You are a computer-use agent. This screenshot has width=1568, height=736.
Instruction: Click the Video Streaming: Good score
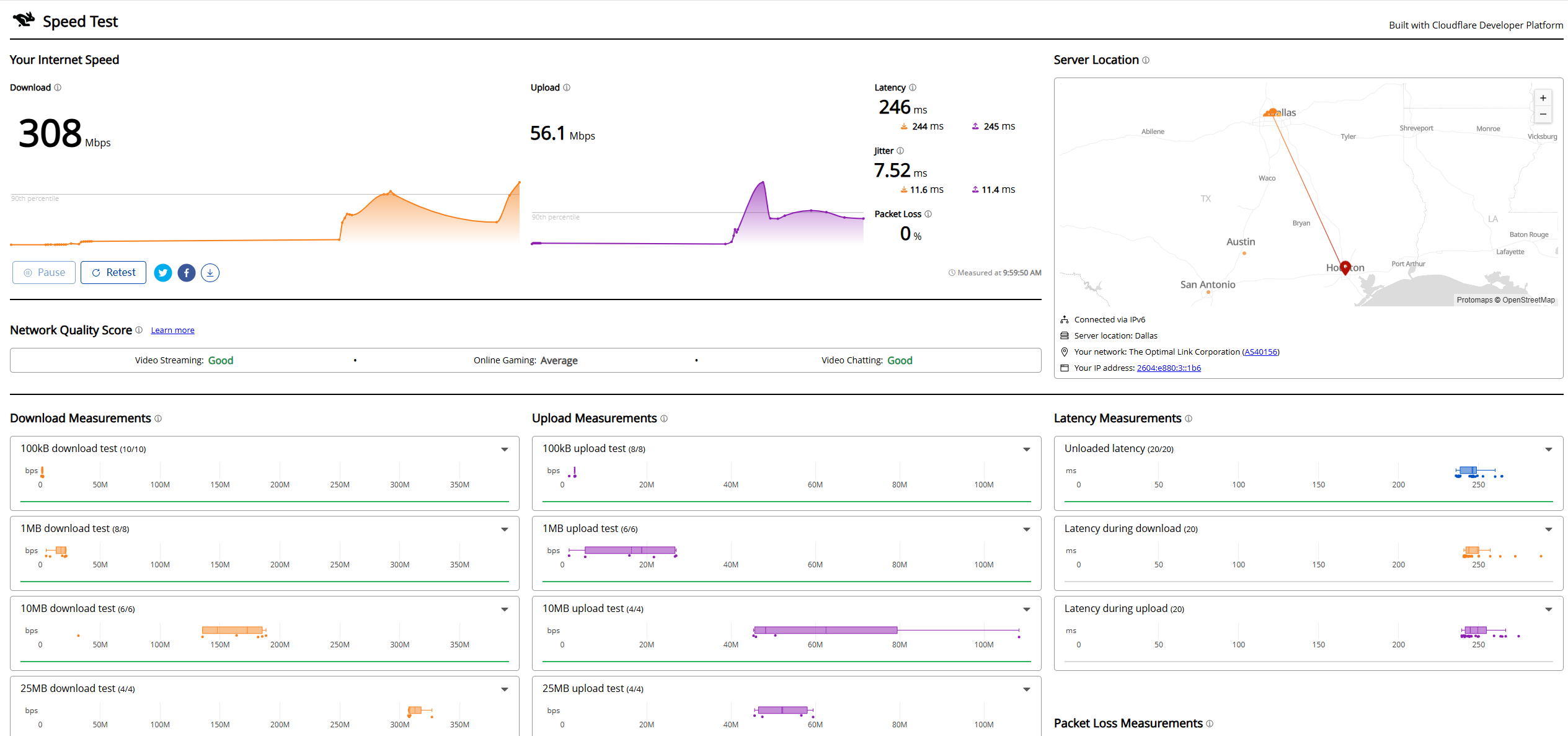(x=184, y=361)
